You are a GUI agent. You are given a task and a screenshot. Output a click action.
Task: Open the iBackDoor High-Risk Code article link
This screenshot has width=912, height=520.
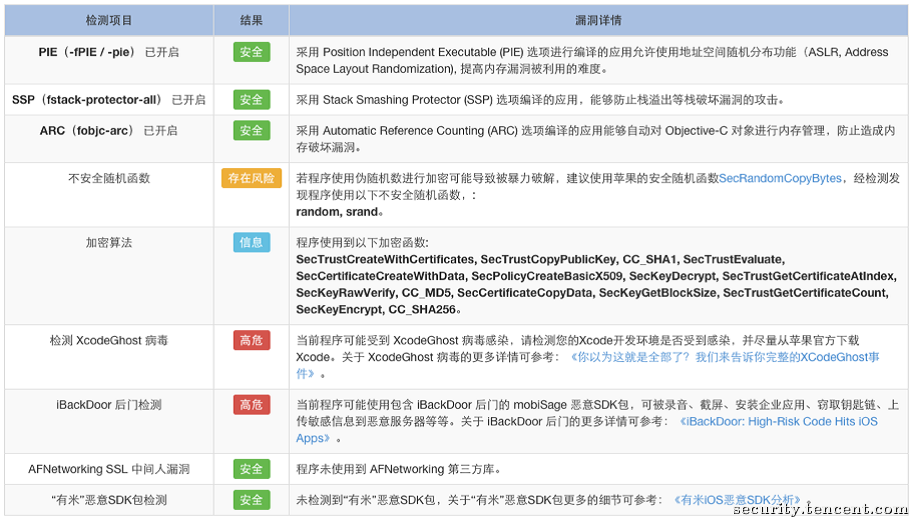click(778, 422)
